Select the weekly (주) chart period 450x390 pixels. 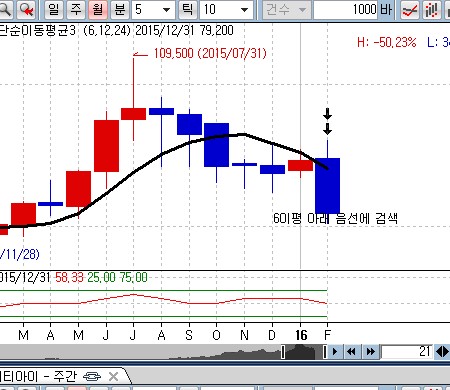tap(76, 10)
